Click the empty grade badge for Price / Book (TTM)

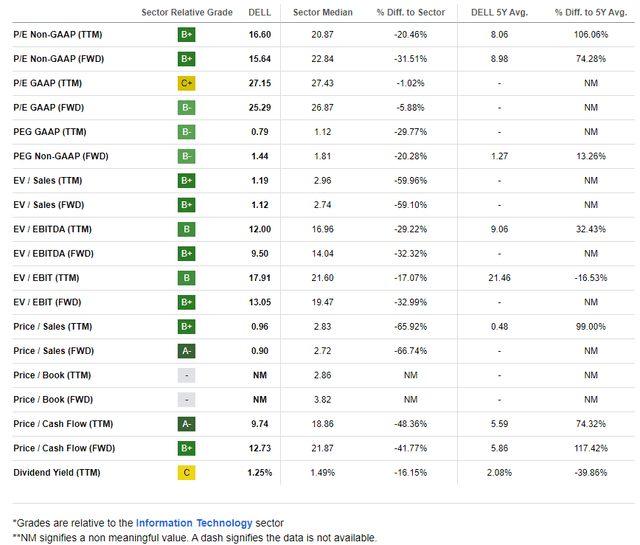[x=187, y=375]
